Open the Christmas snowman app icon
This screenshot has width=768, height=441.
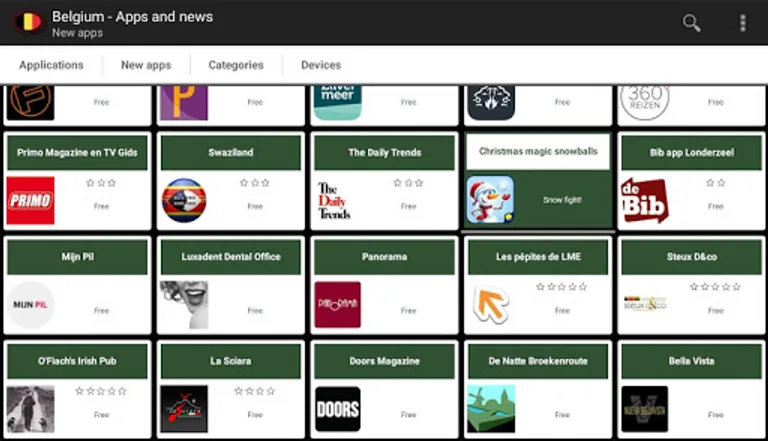(490, 199)
